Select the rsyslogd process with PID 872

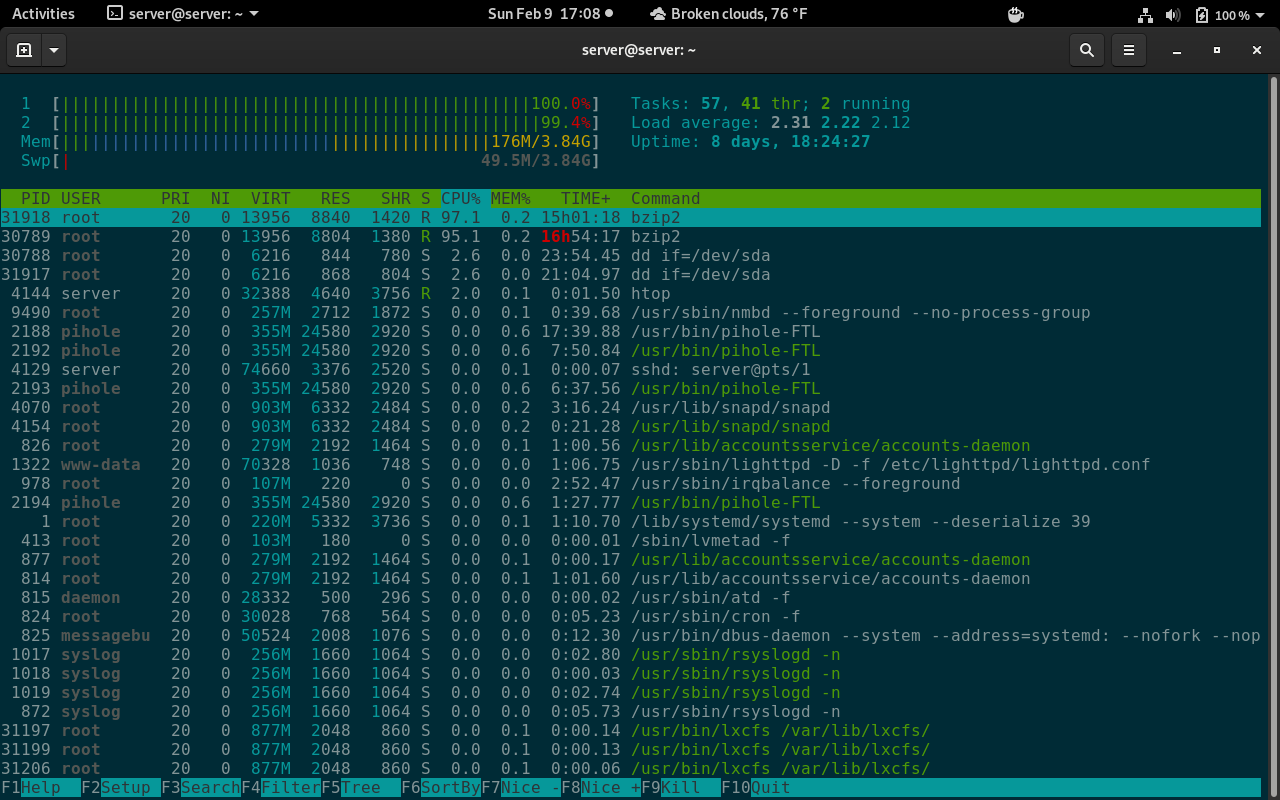click(x=631, y=711)
